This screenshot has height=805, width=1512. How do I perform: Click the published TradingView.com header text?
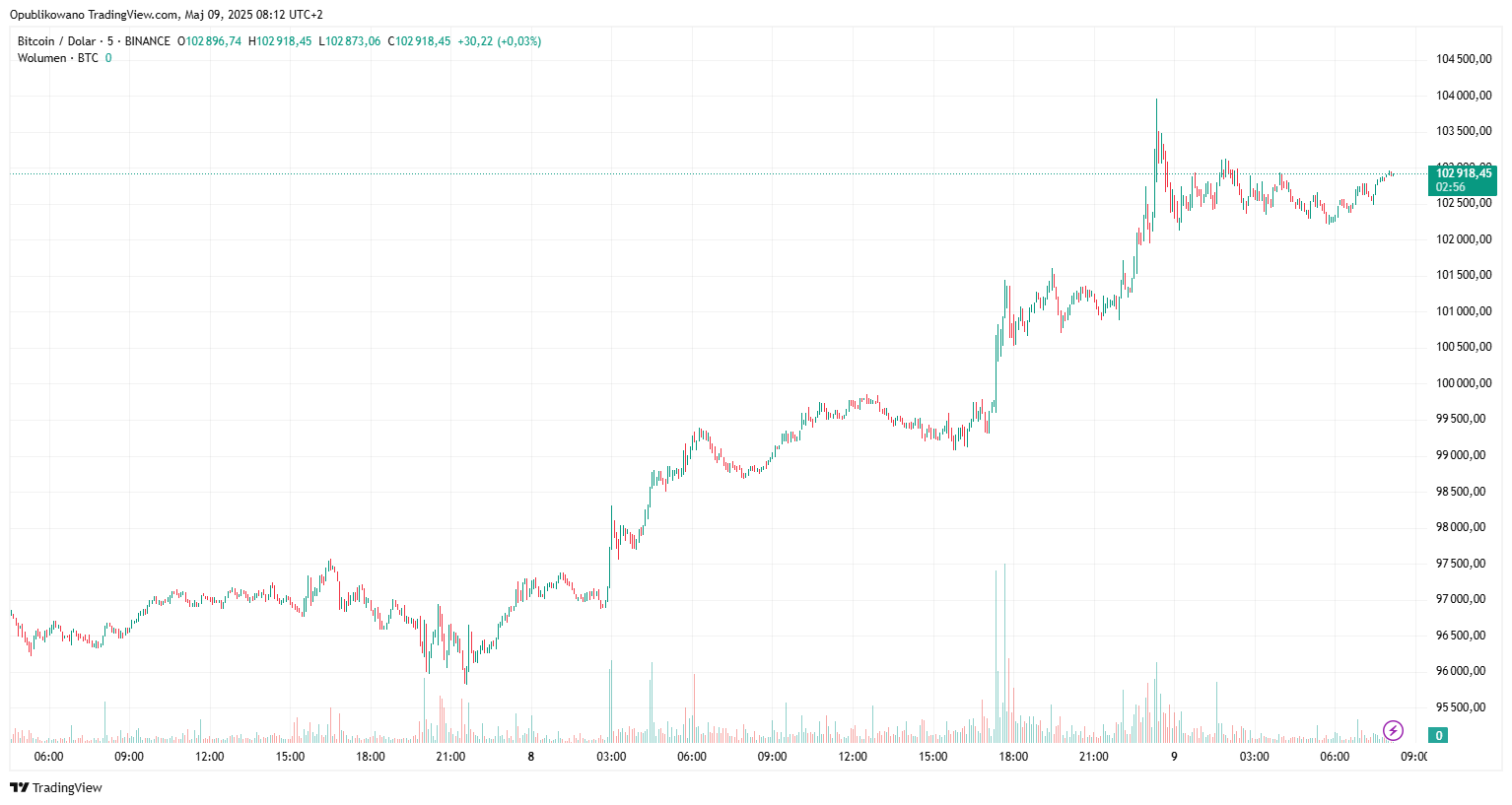(166, 15)
